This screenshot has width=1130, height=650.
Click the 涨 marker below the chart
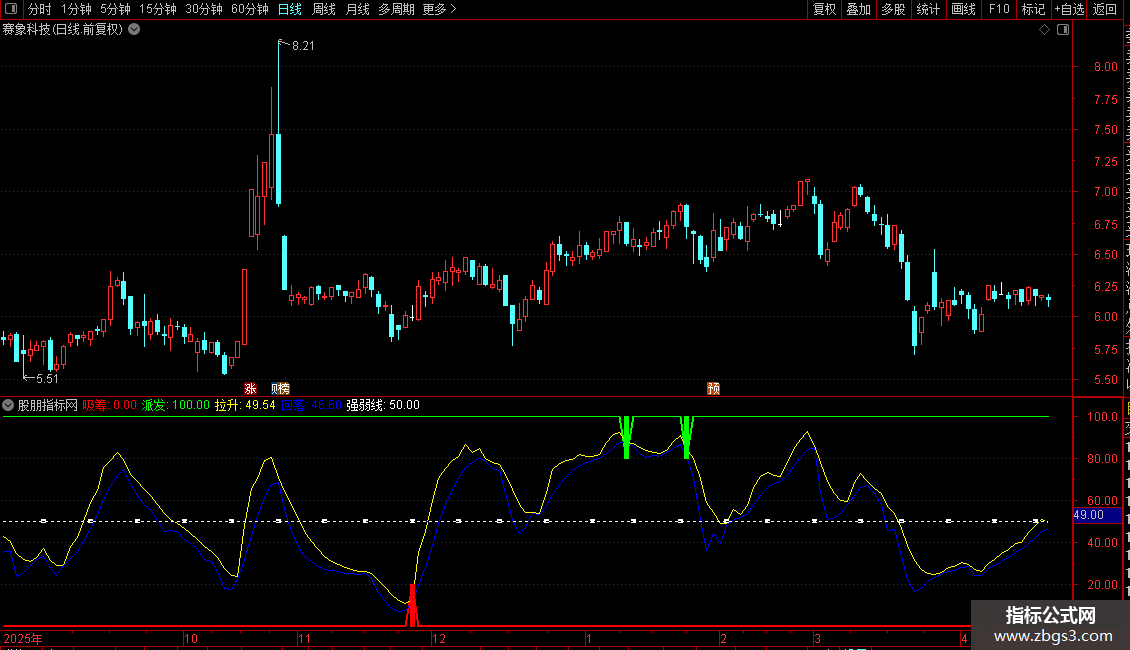250,388
